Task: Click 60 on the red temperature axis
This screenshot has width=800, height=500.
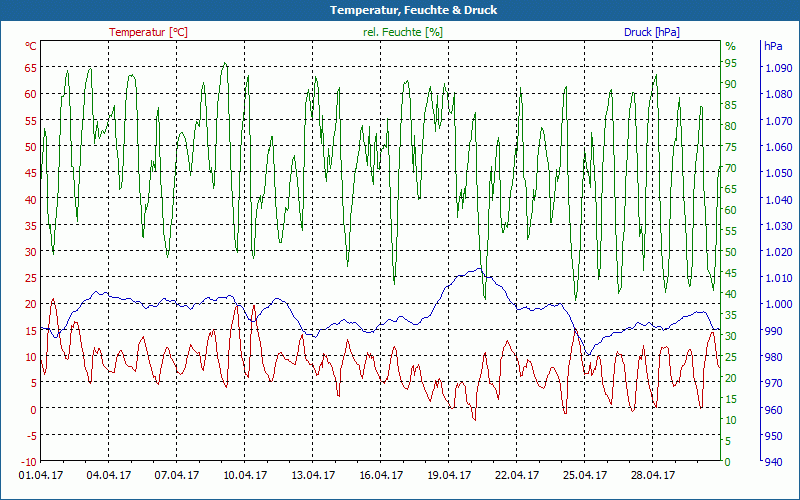Action: pyautogui.click(x=31, y=93)
